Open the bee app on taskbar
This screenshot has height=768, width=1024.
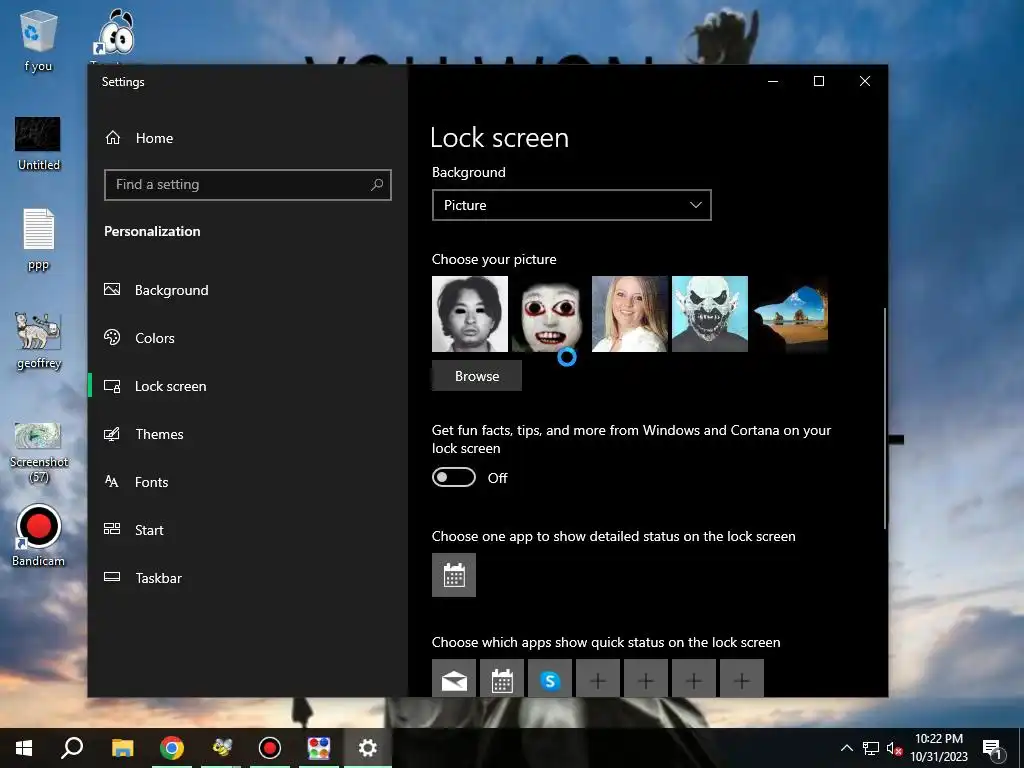[221, 748]
